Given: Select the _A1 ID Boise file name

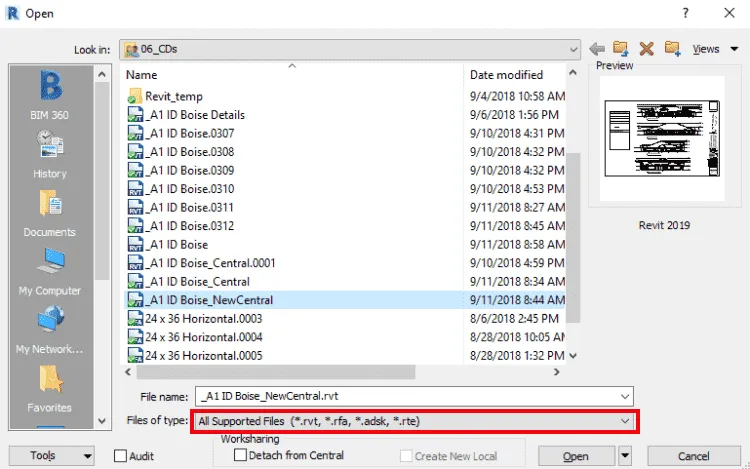Looking at the screenshot, I should point(176,245).
